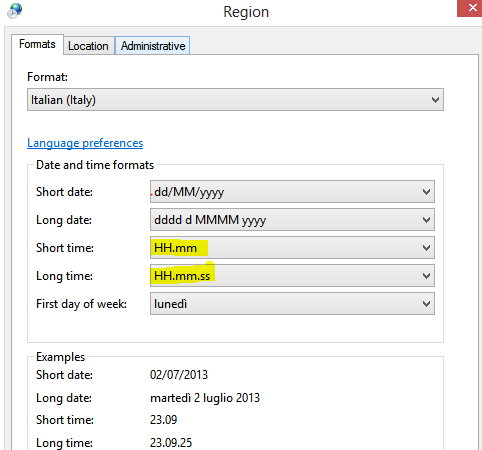Click example short time value 23.09
Screen dimensions: 482x450
pos(163,420)
